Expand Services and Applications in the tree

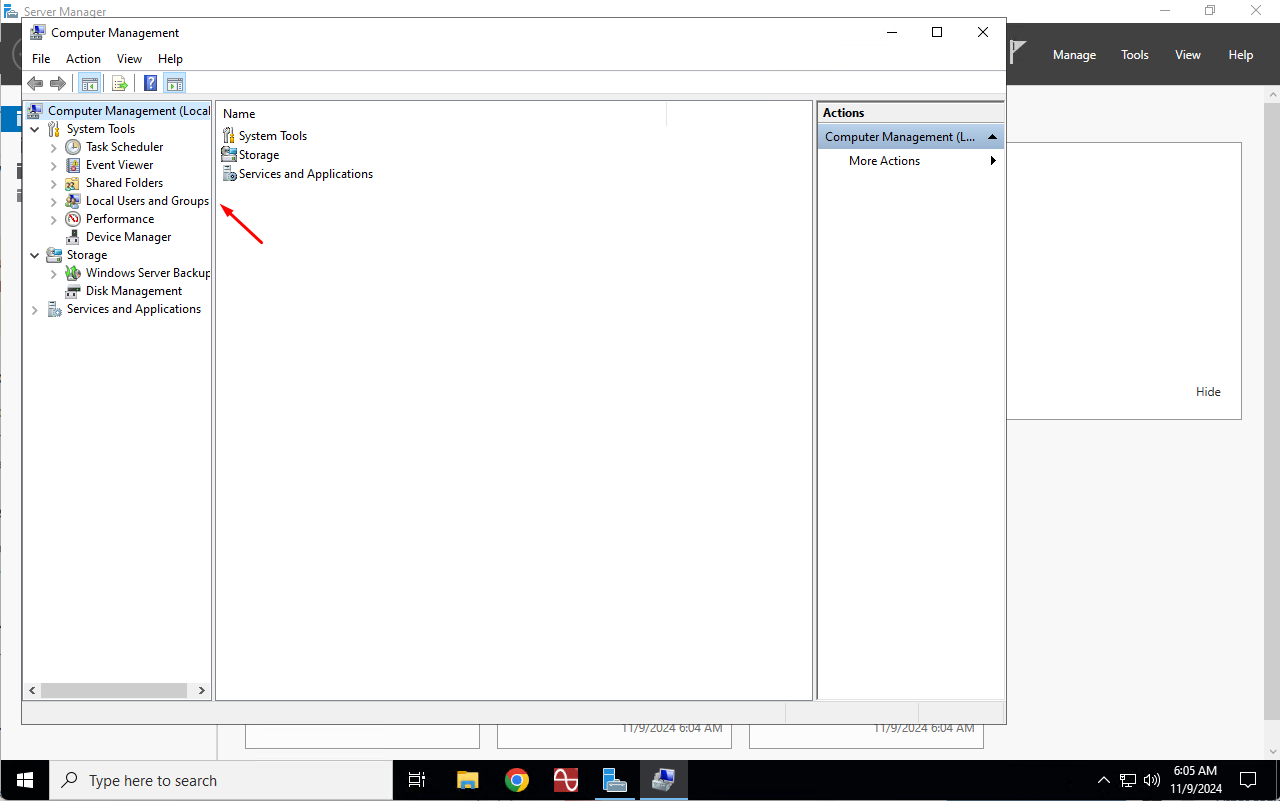pos(35,310)
